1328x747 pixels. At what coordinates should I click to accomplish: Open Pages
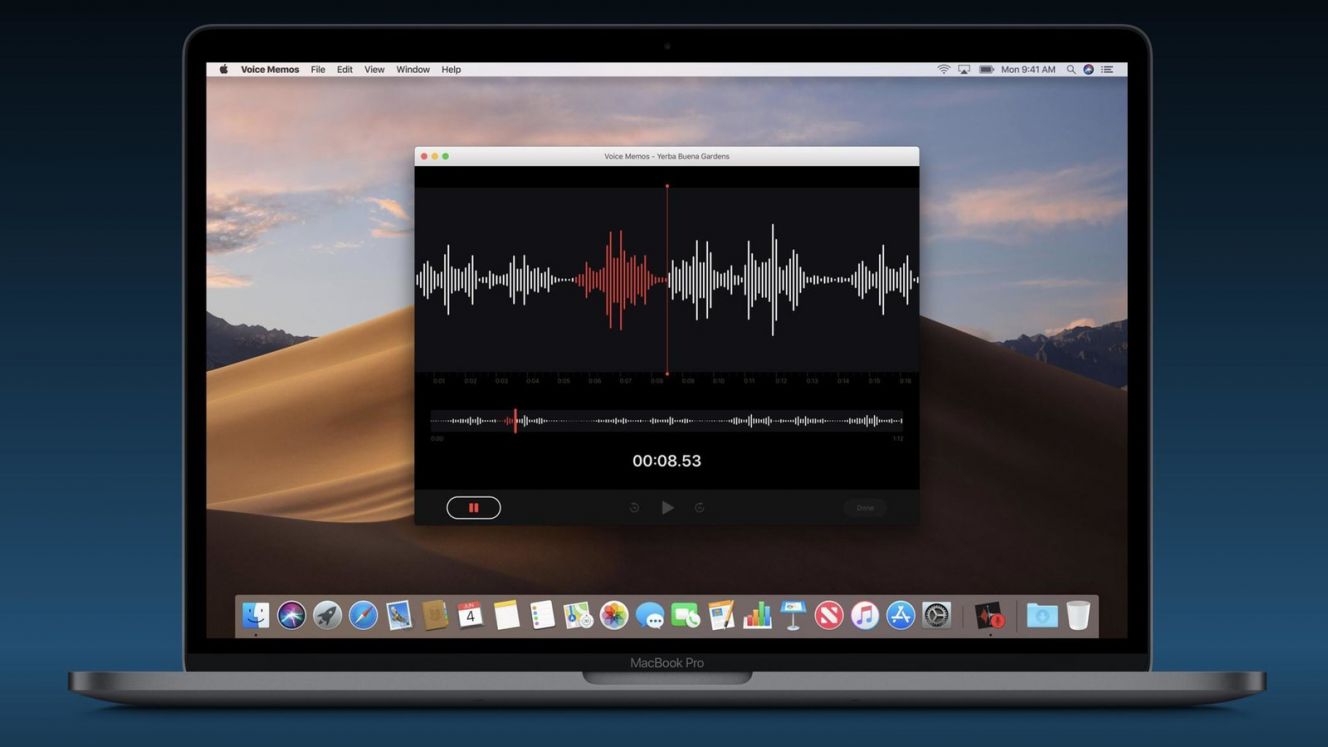click(x=721, y=615)
